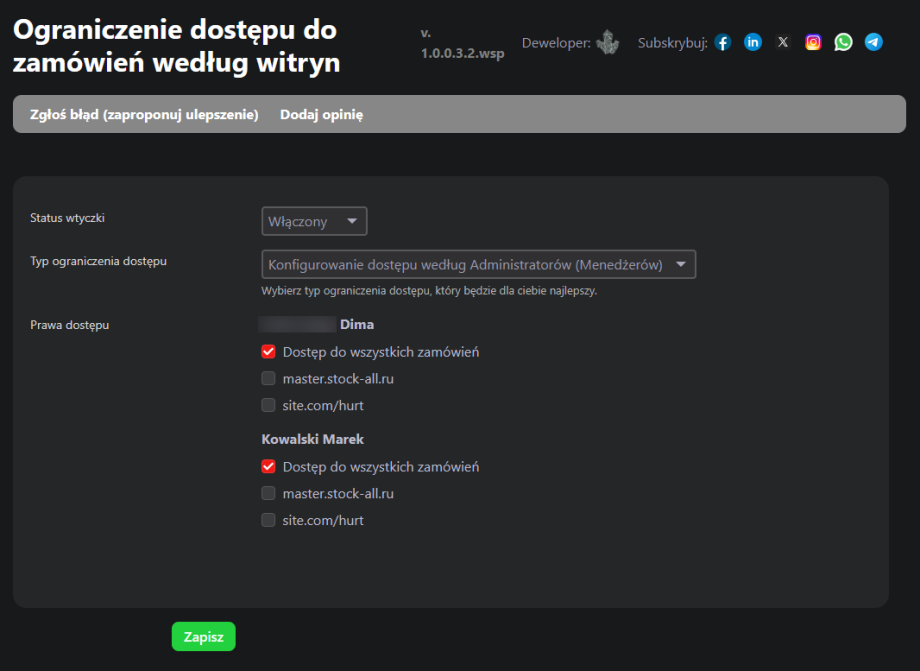Check site.com/hurt checkbox under Dima
The image size is (920, 671).
click(268, 406)
